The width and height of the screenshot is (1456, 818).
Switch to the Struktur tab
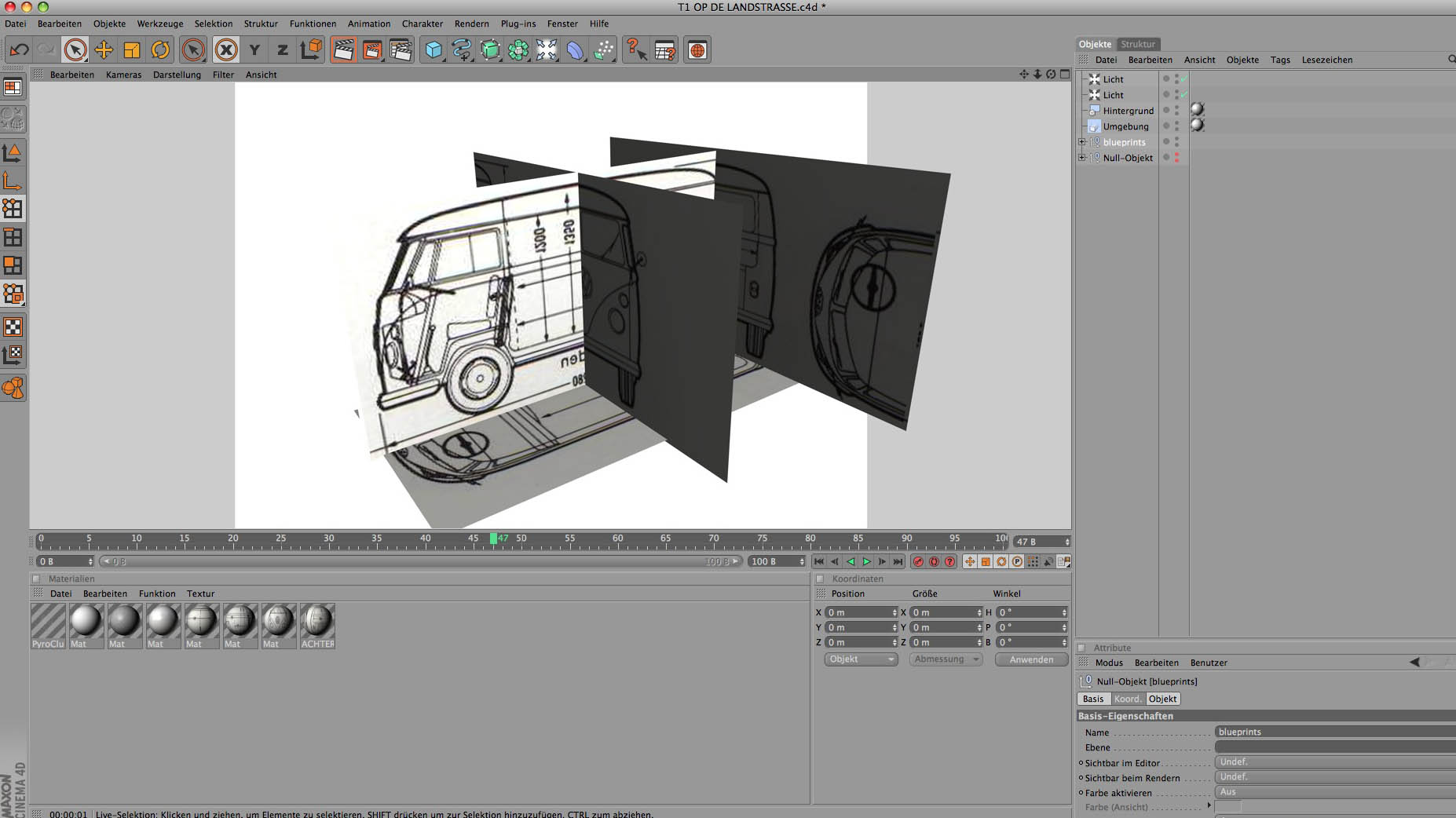(1137, 44)
